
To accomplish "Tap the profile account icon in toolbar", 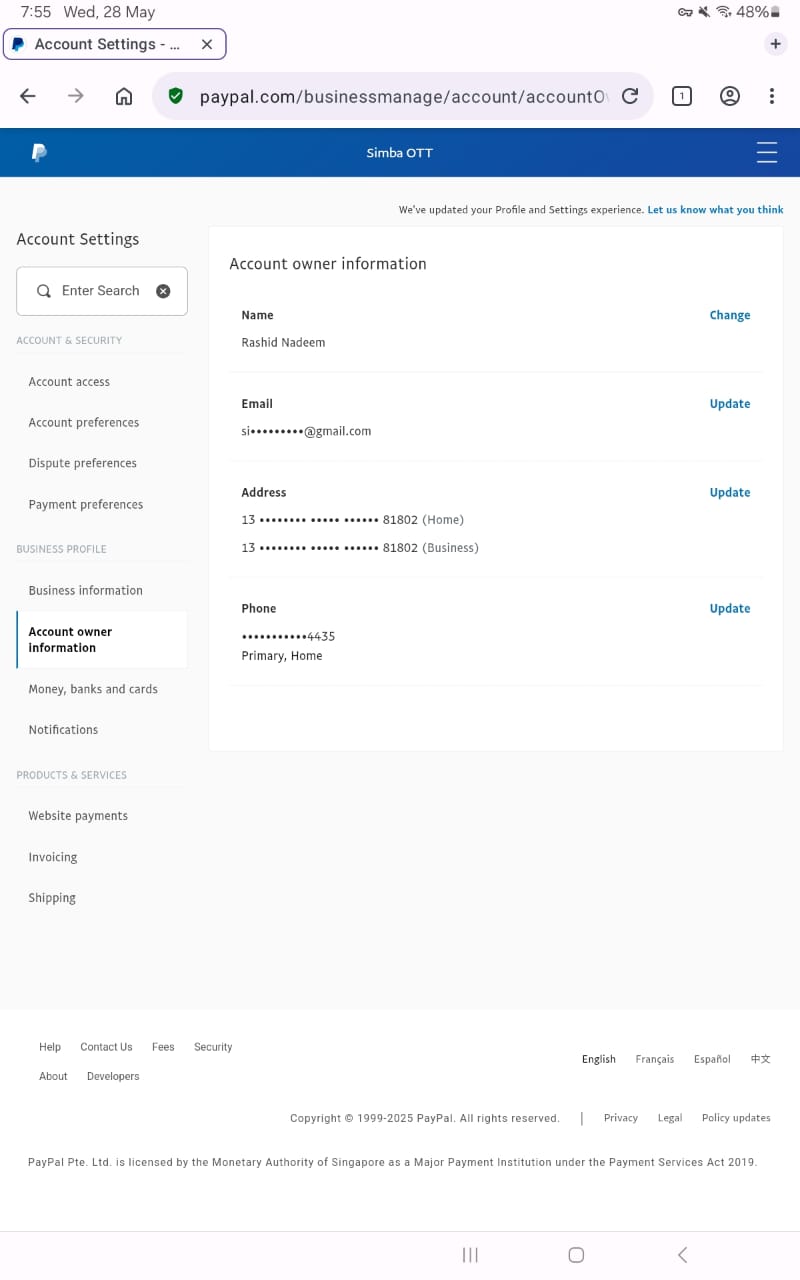I will (730, 96).
